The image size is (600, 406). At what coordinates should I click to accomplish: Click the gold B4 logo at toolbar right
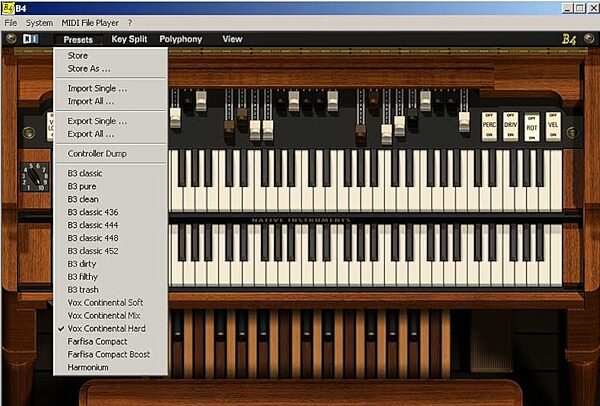(568, 39)
